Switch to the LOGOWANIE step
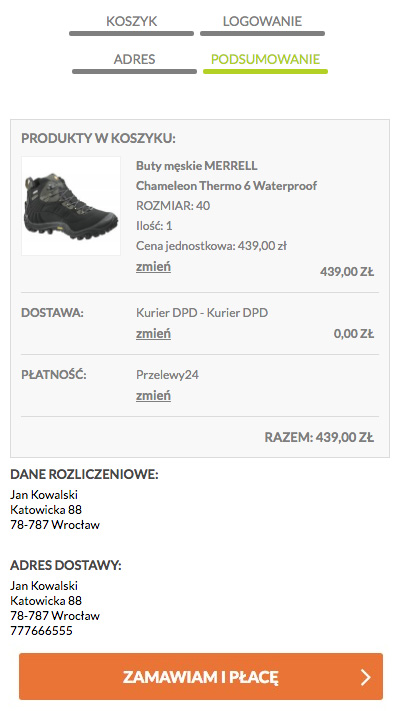The height and width of the screenshot is (711, 400). click(262, 21)
